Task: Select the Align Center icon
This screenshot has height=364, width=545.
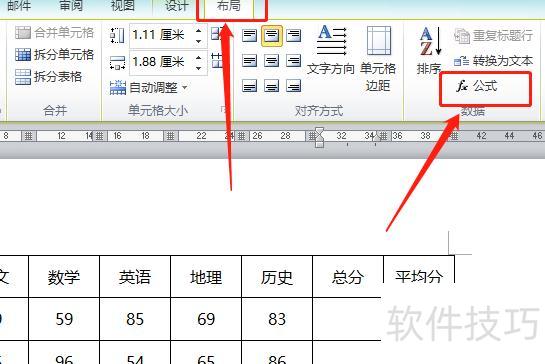Action: pyautogui.click(x=271, y=60)
